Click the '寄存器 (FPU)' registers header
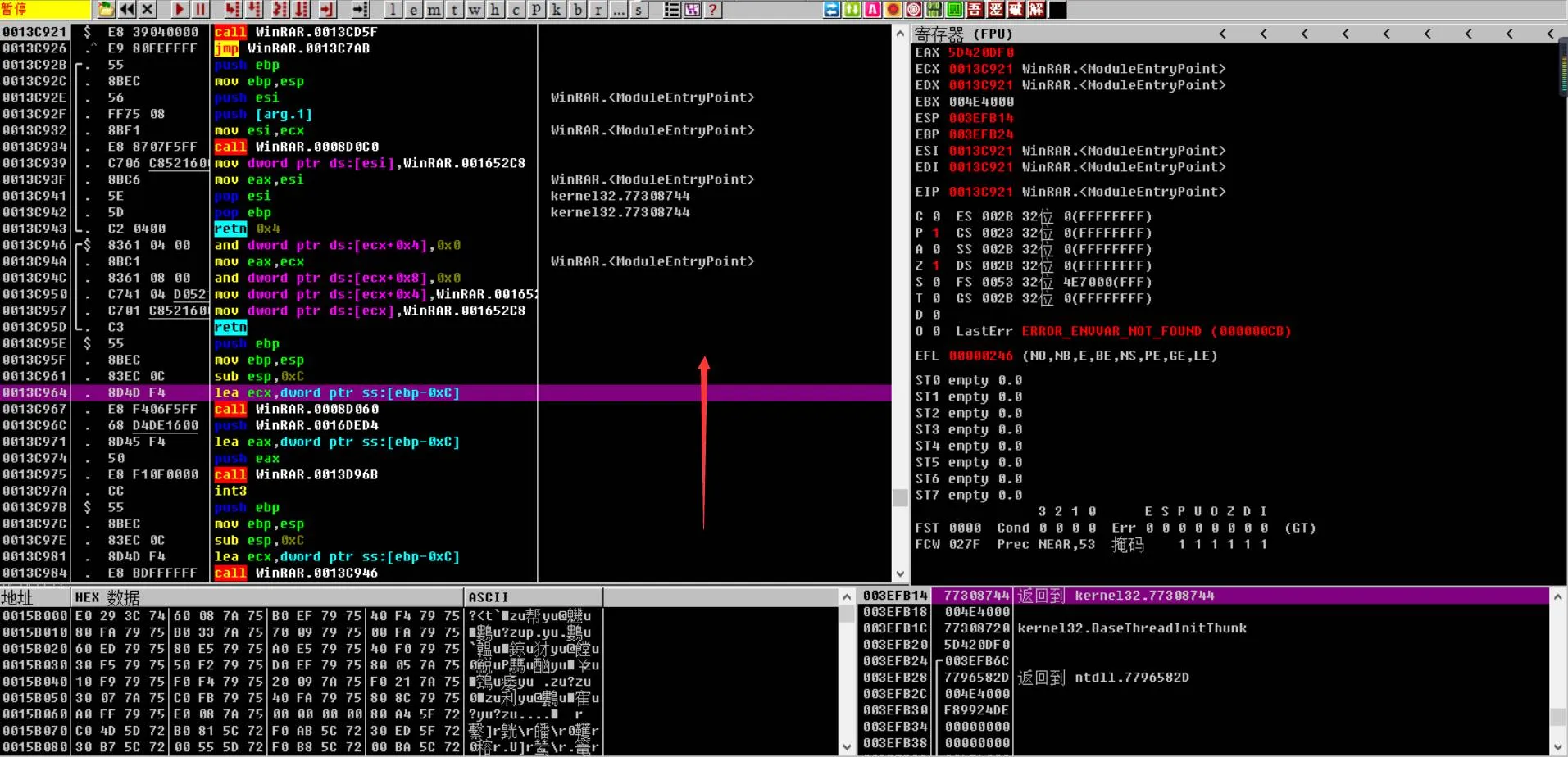 (x=964, y=34)
